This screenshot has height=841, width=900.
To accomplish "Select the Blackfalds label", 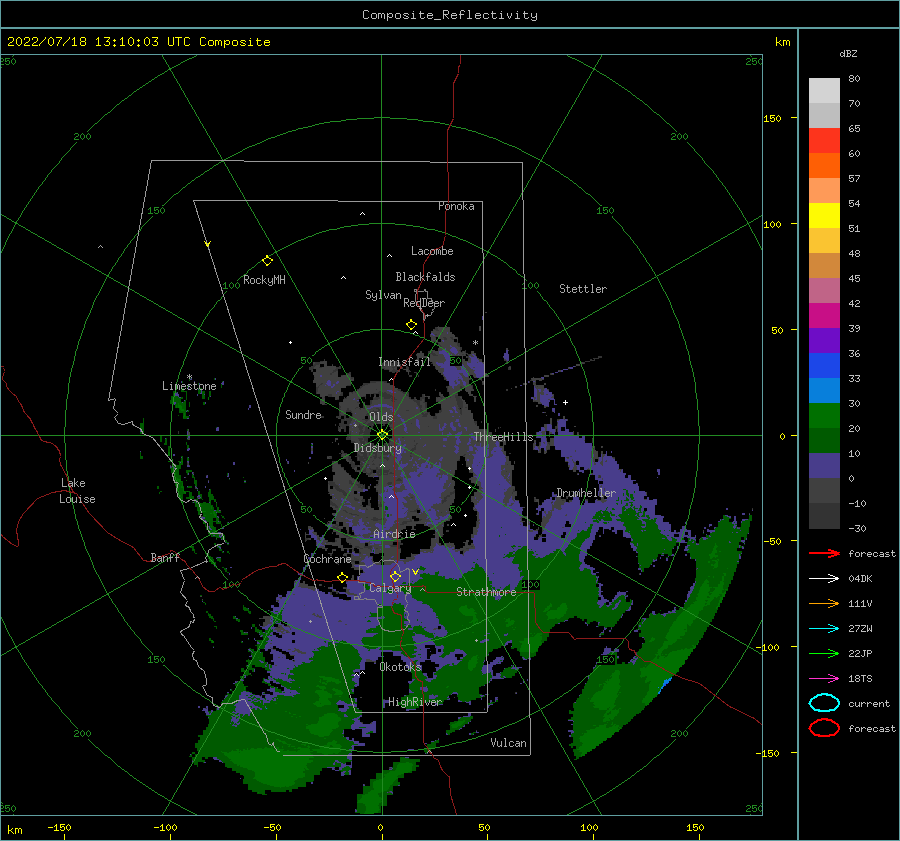I will [425, 277].
